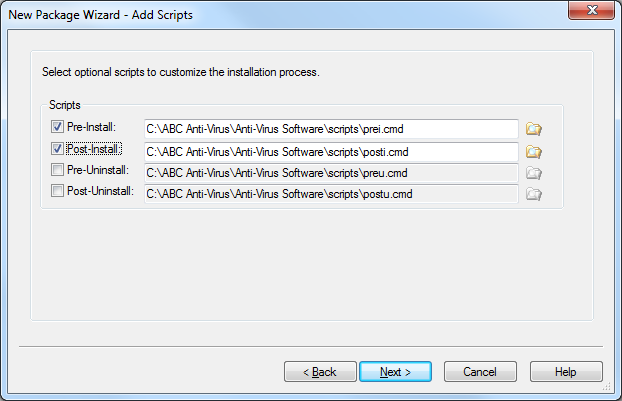Screen dimensions: 622x401
Task: Click the Pre-Install script path field
Action: (331, 129)
